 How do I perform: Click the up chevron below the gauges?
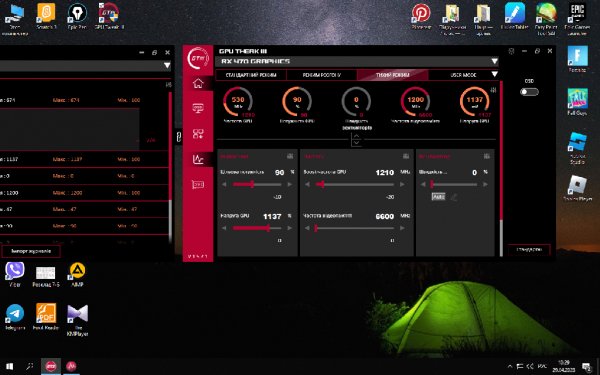[x=356, y=136]
